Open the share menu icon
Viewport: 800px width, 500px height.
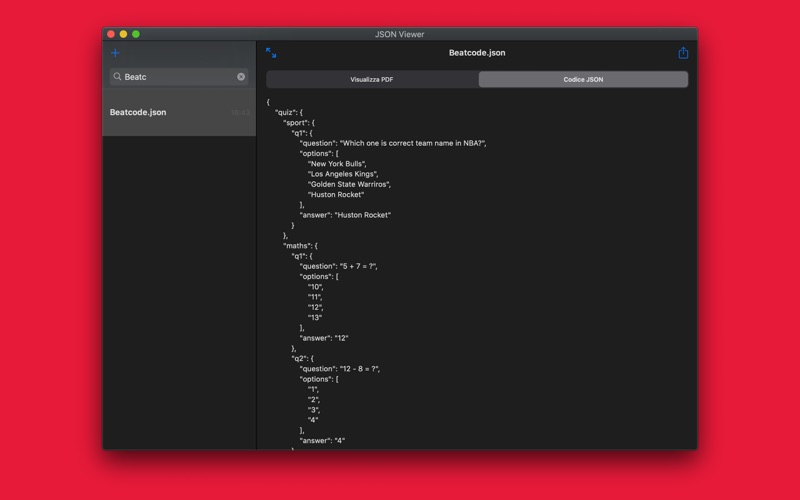point(683,53)
